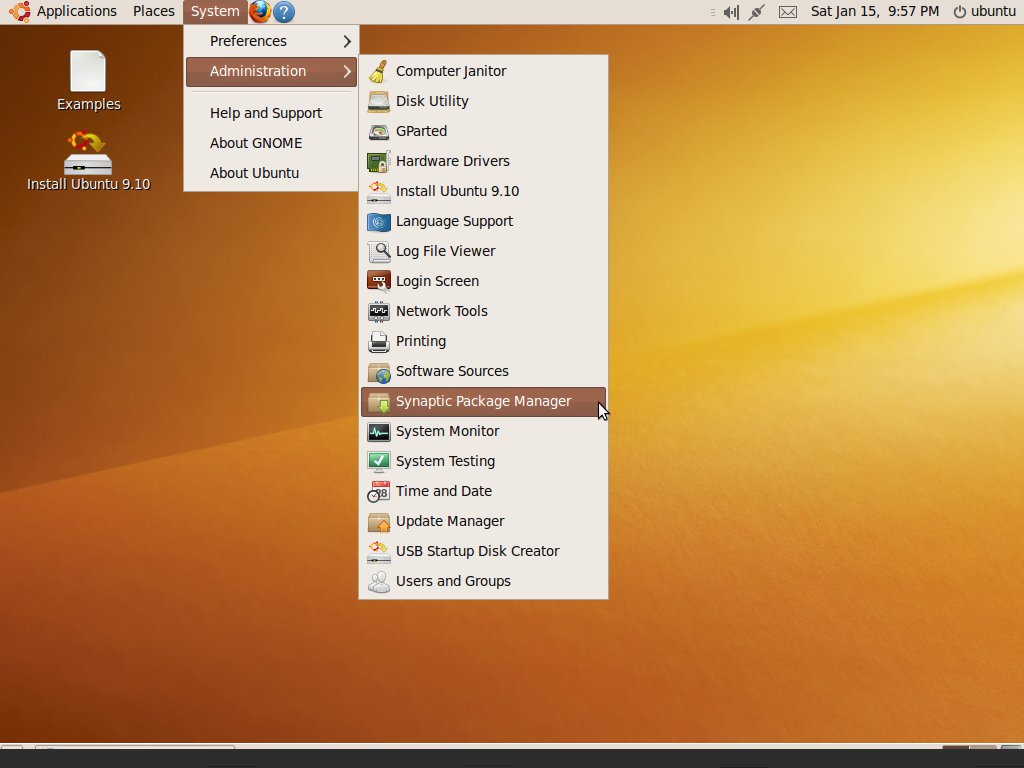Expand the Preferences submenu arrow

pyautogui.click(x=347, y=41)
